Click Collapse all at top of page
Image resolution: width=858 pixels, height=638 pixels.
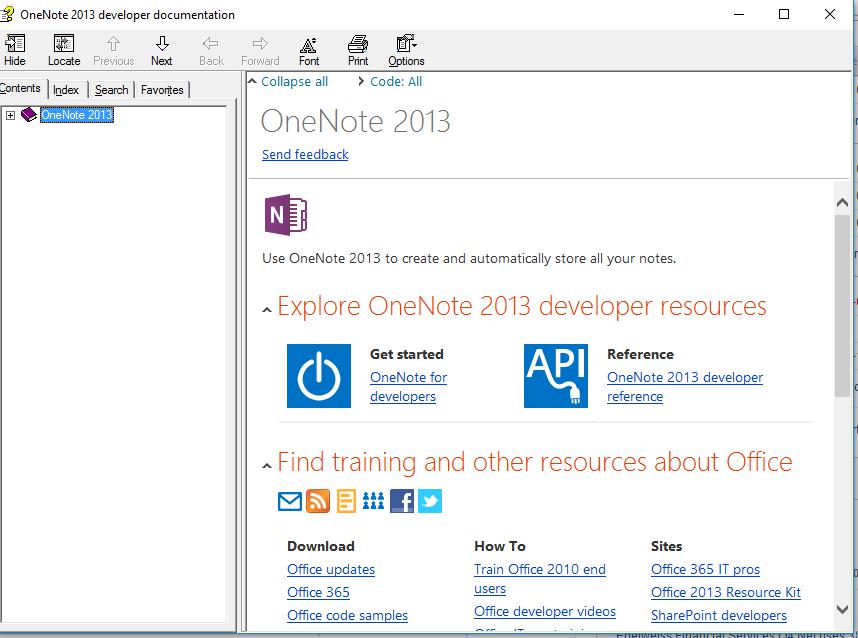[x=294, y=82]
